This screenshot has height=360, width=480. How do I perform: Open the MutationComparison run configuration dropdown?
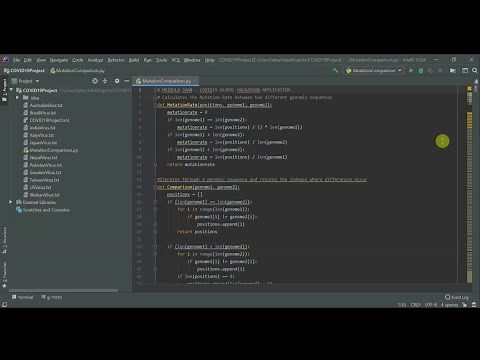374,71
